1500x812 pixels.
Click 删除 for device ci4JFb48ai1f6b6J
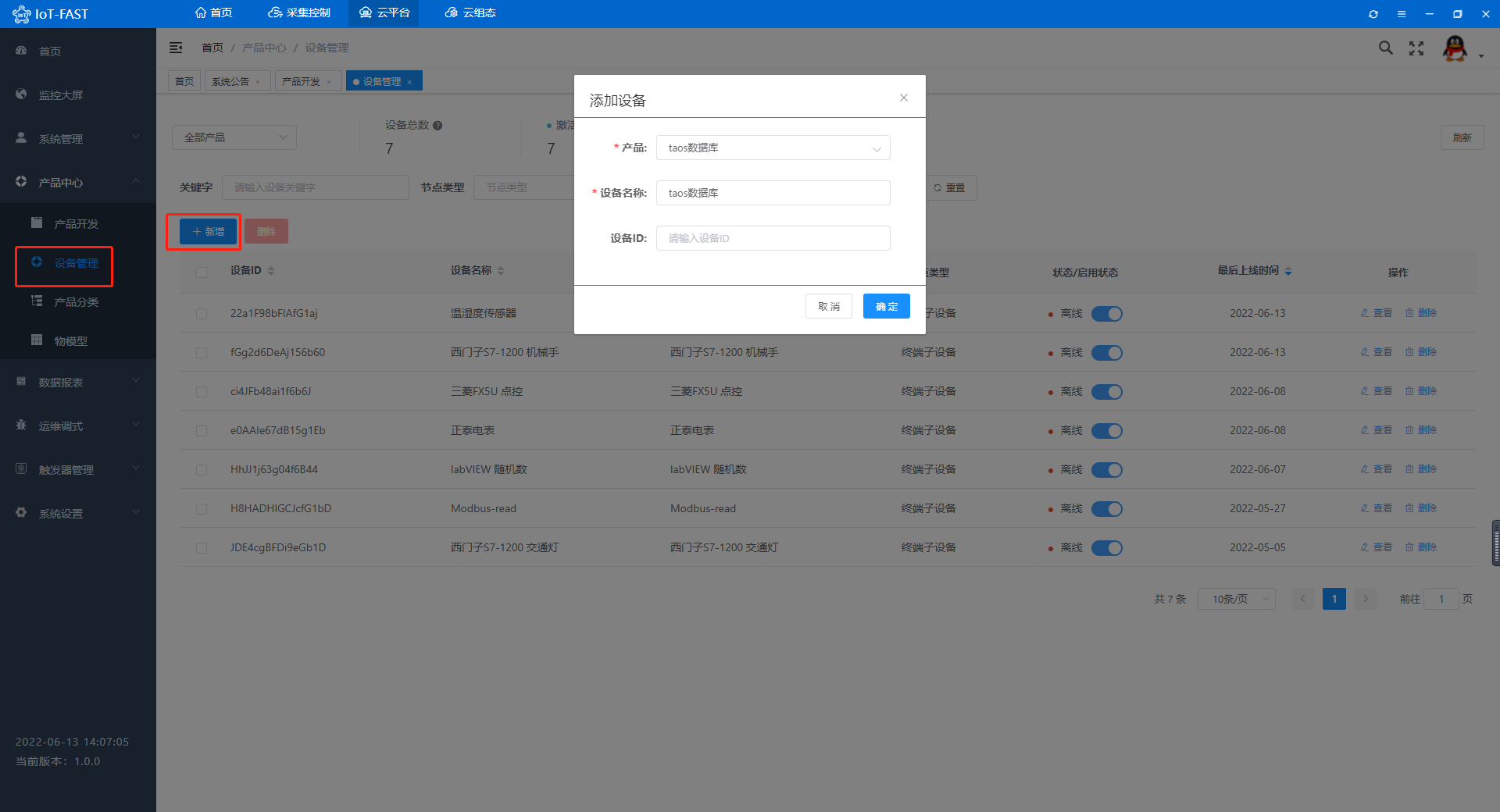point(1421,391)
